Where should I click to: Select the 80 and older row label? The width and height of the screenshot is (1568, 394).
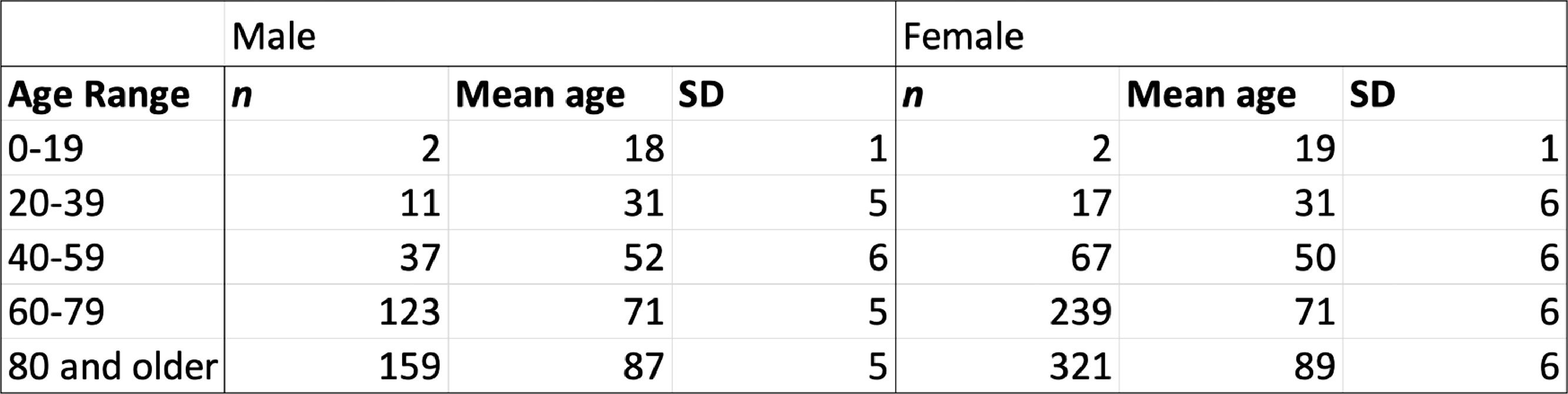tap(113, 366)
